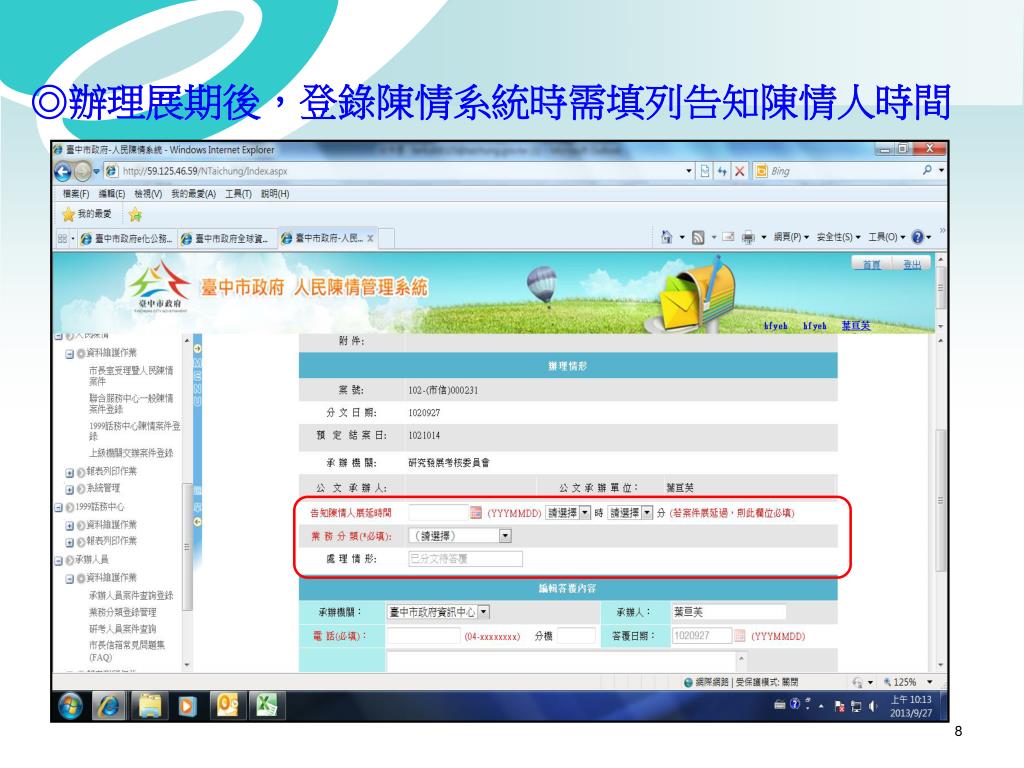Click the read mail icon in command bar
The width and height of the screenshot is (1024, 768).
pyautogui.click(x=728, y=238)
